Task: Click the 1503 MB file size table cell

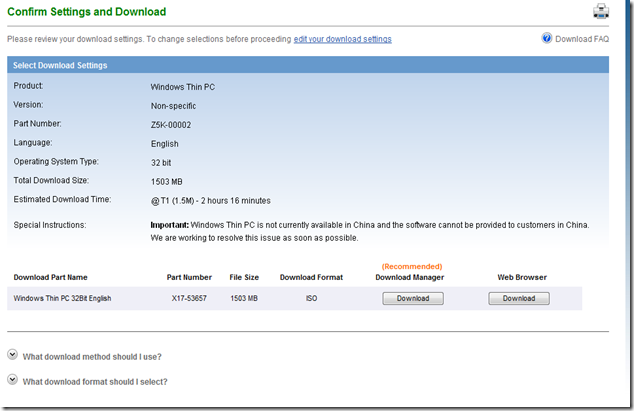Action: tap(244, 298)
